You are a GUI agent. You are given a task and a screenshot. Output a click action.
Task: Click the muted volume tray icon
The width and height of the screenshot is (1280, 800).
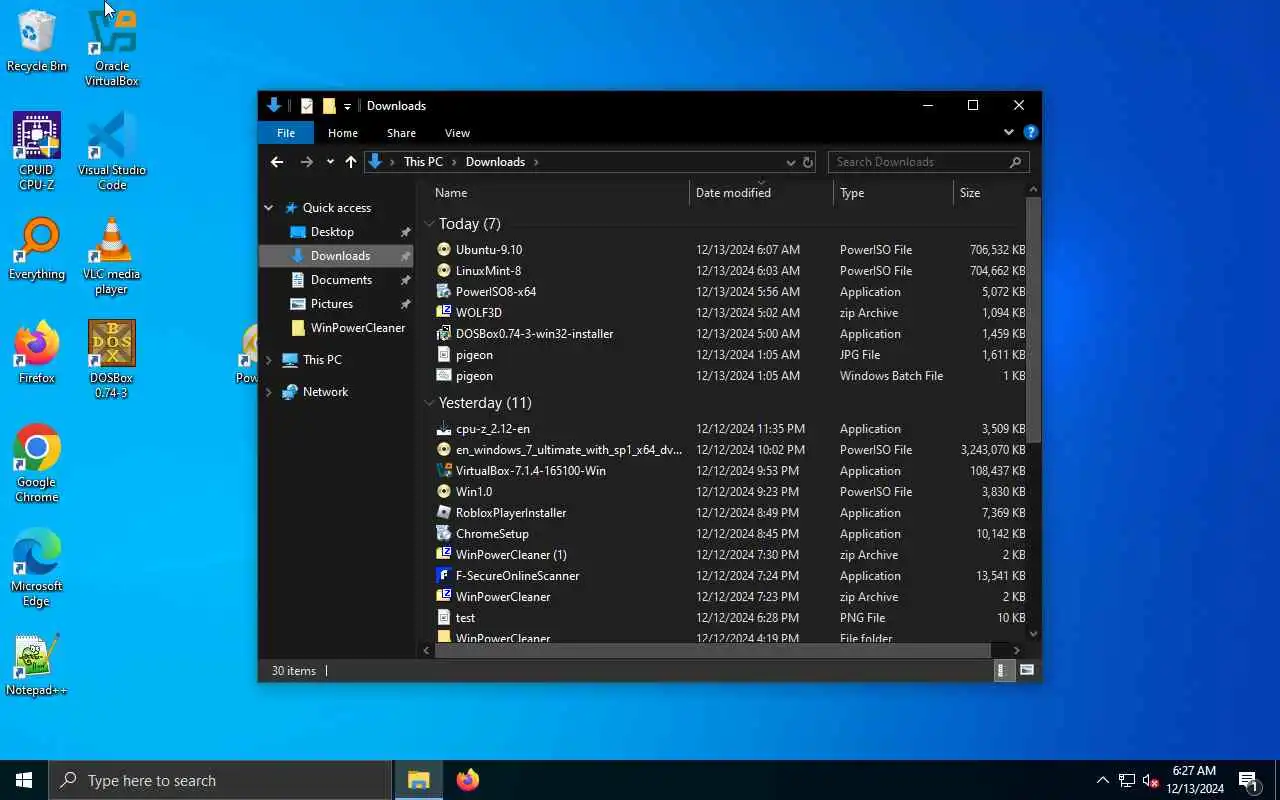[x=1151, y=780]
